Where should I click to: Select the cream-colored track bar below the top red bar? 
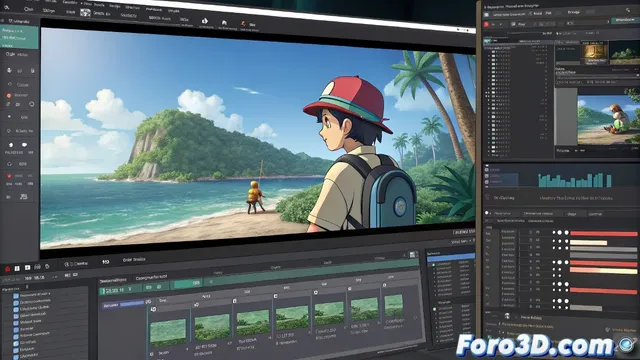coord(589,243)
